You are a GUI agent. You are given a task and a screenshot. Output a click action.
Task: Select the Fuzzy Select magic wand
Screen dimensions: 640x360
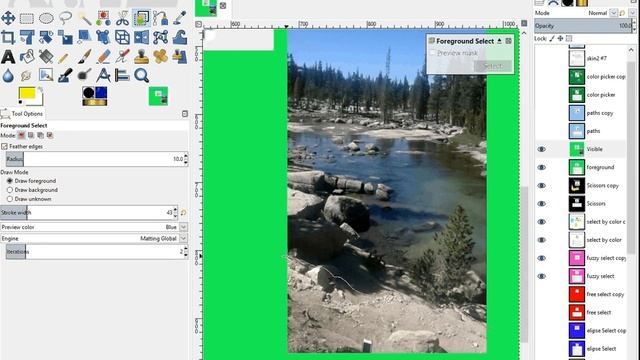[x=84, y=18]
